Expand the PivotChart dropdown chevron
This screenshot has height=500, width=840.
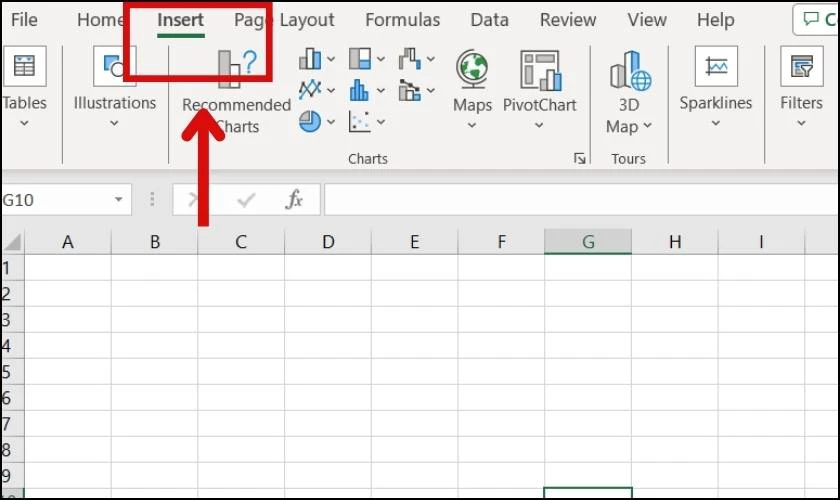539,125
